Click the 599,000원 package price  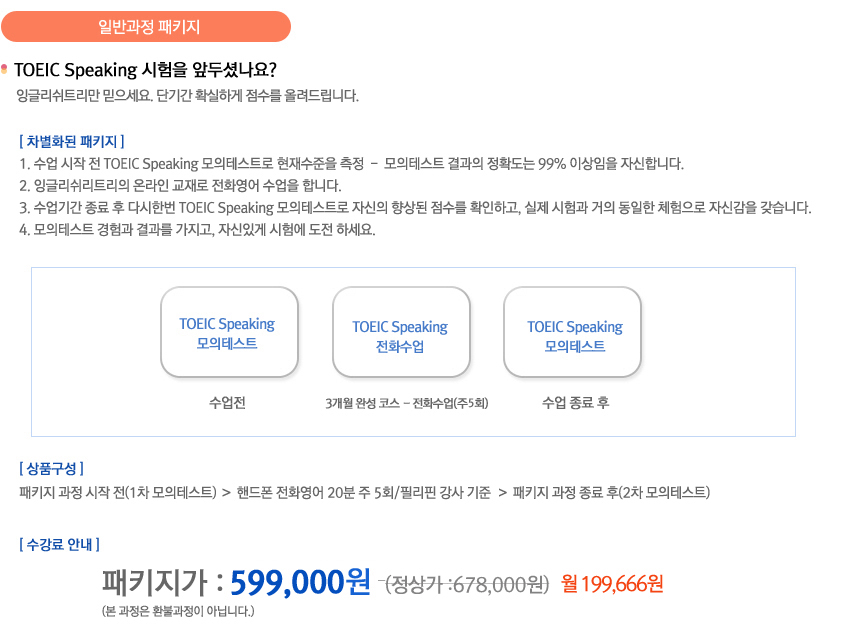(x=300, y=582)
